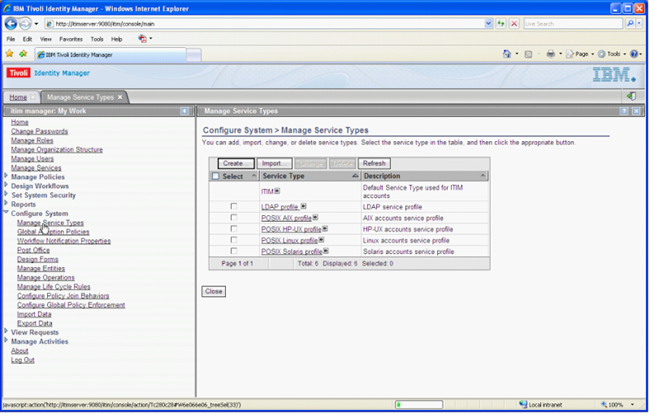Check the LDAP profile row checkbox

(x=234, y=206)
